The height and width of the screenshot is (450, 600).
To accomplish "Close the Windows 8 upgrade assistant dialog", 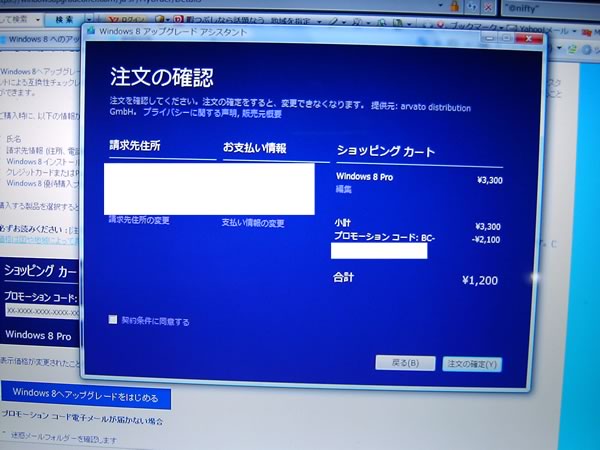I will pos(529,39).
